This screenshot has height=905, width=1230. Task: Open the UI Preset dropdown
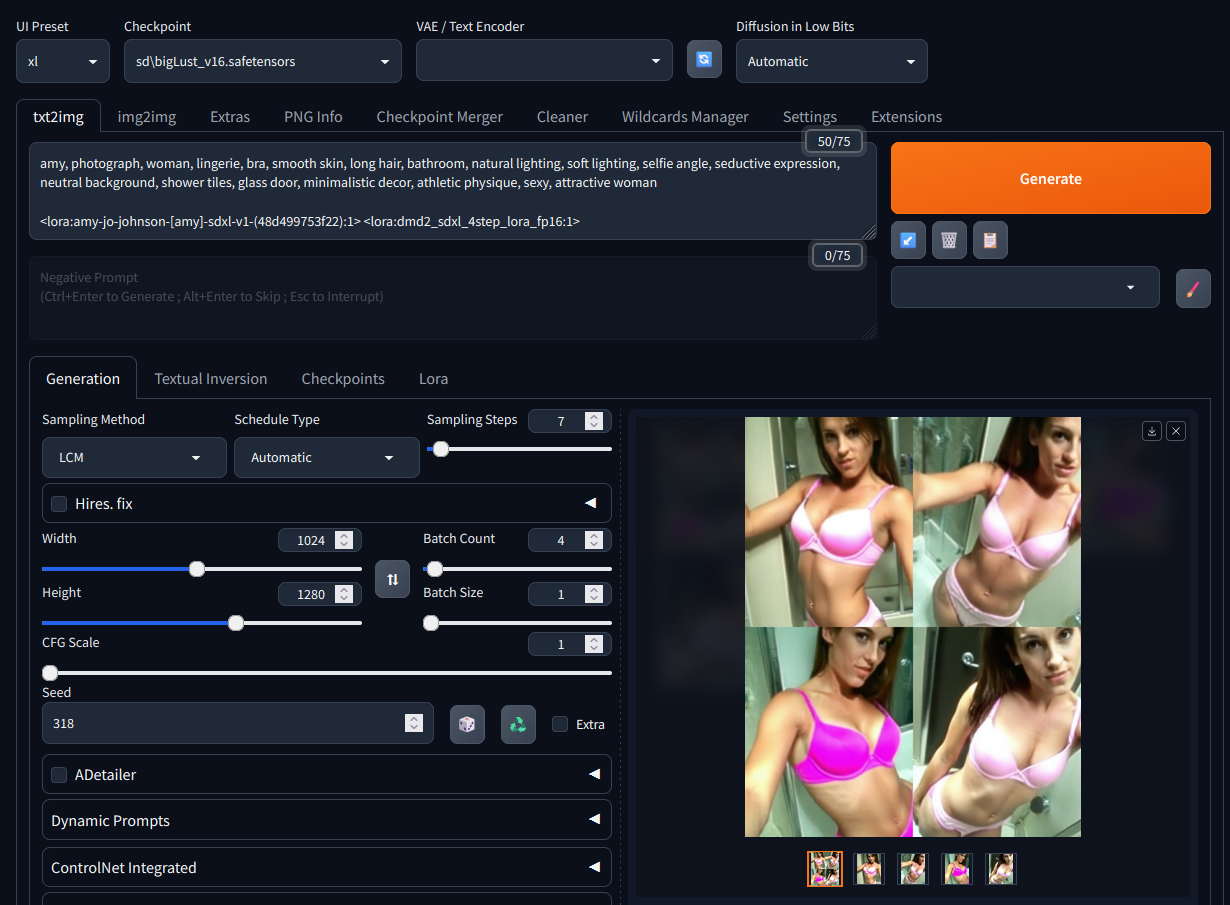coord(63,61)
